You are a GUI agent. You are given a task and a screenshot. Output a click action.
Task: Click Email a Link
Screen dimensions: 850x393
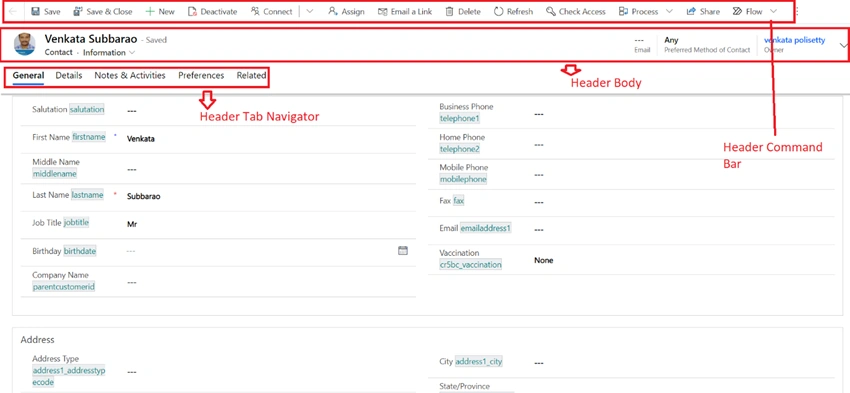click(x=405, y=11)
